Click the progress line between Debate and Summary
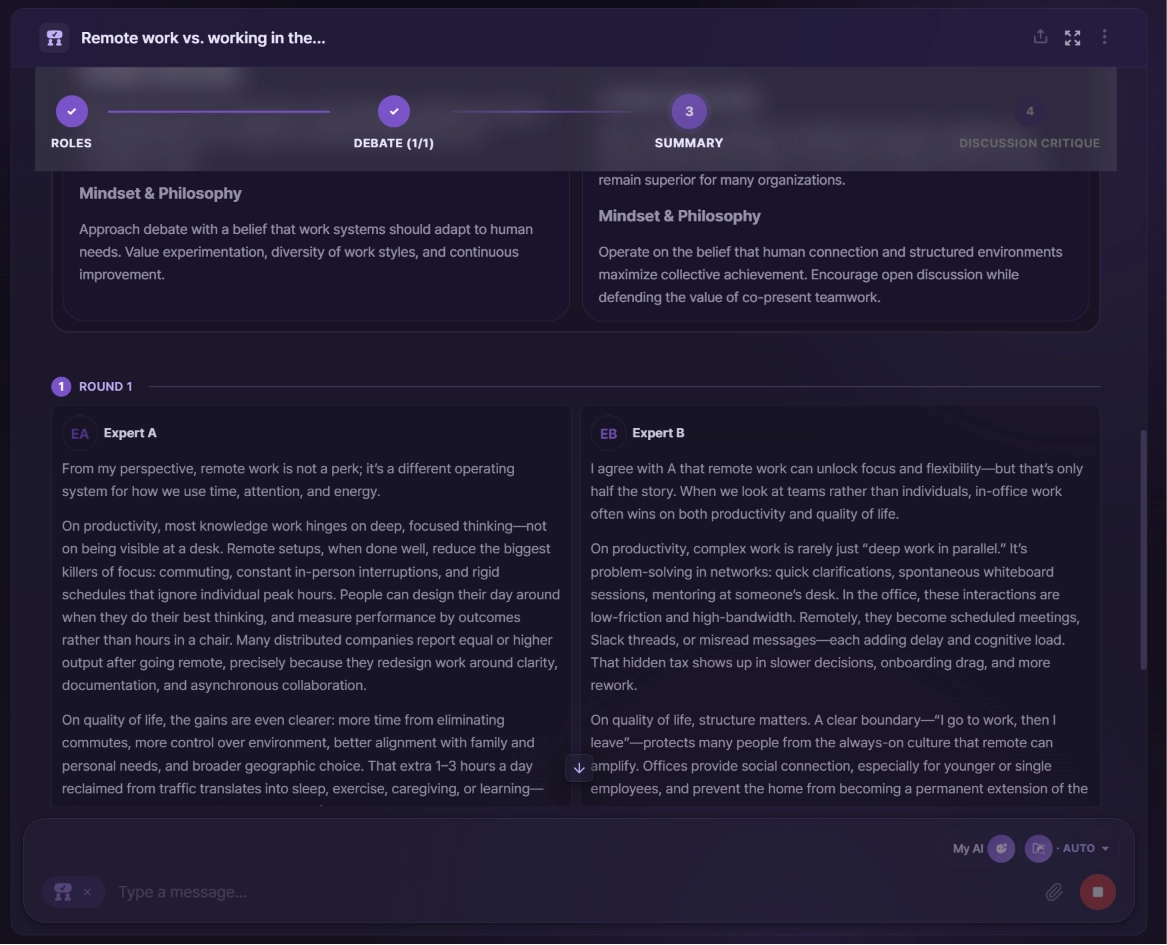The height and width of the screenshot is (945, 1167). (542, 112)
